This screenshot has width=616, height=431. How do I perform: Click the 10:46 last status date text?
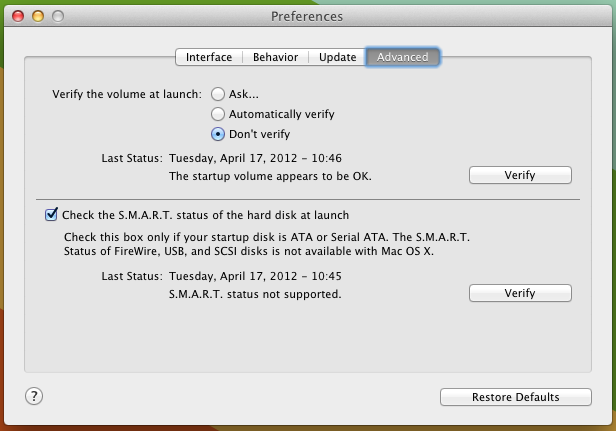point(255,158)
